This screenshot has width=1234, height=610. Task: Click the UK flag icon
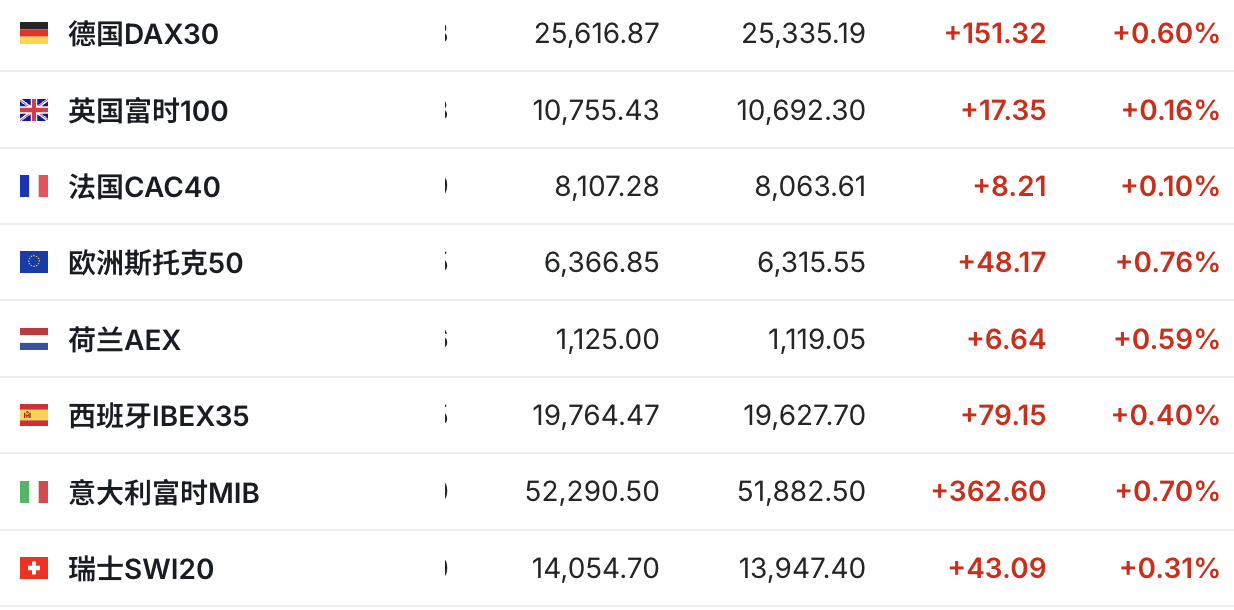[34, 110]
